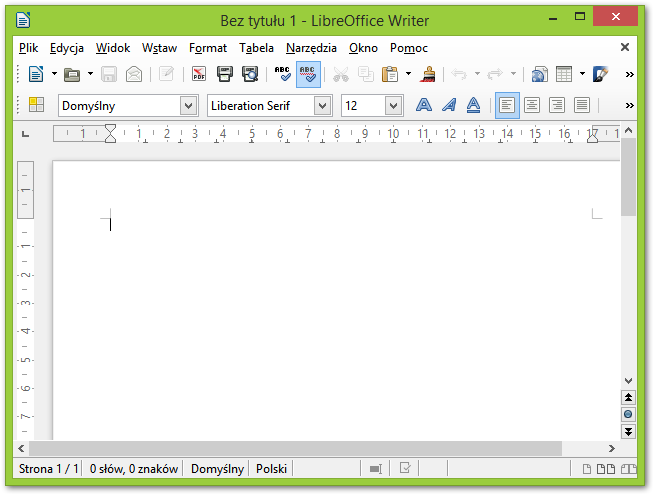654x495 pixels.
Task: Open the Domyślny paragraph style dropdown
Action: (x=189, y=106)
